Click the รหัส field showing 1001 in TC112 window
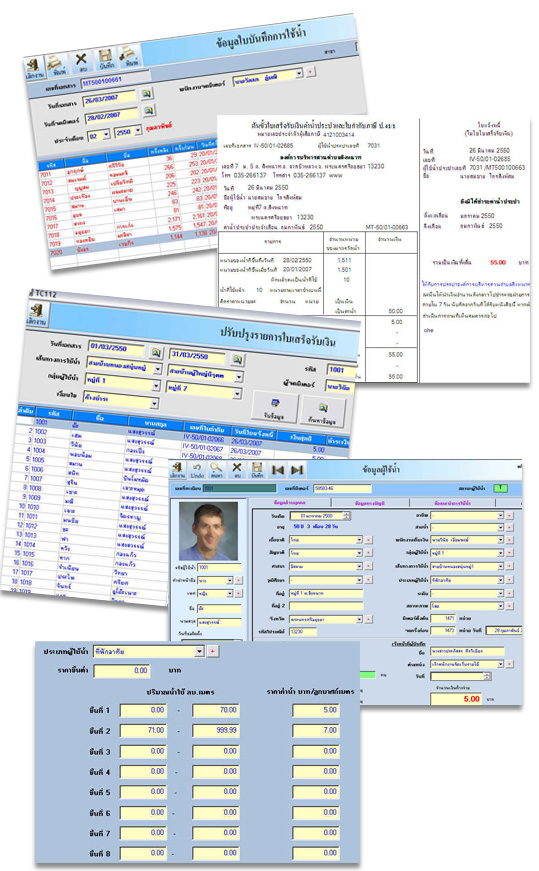Screen dimensions: 539x871 coord(342,370)
